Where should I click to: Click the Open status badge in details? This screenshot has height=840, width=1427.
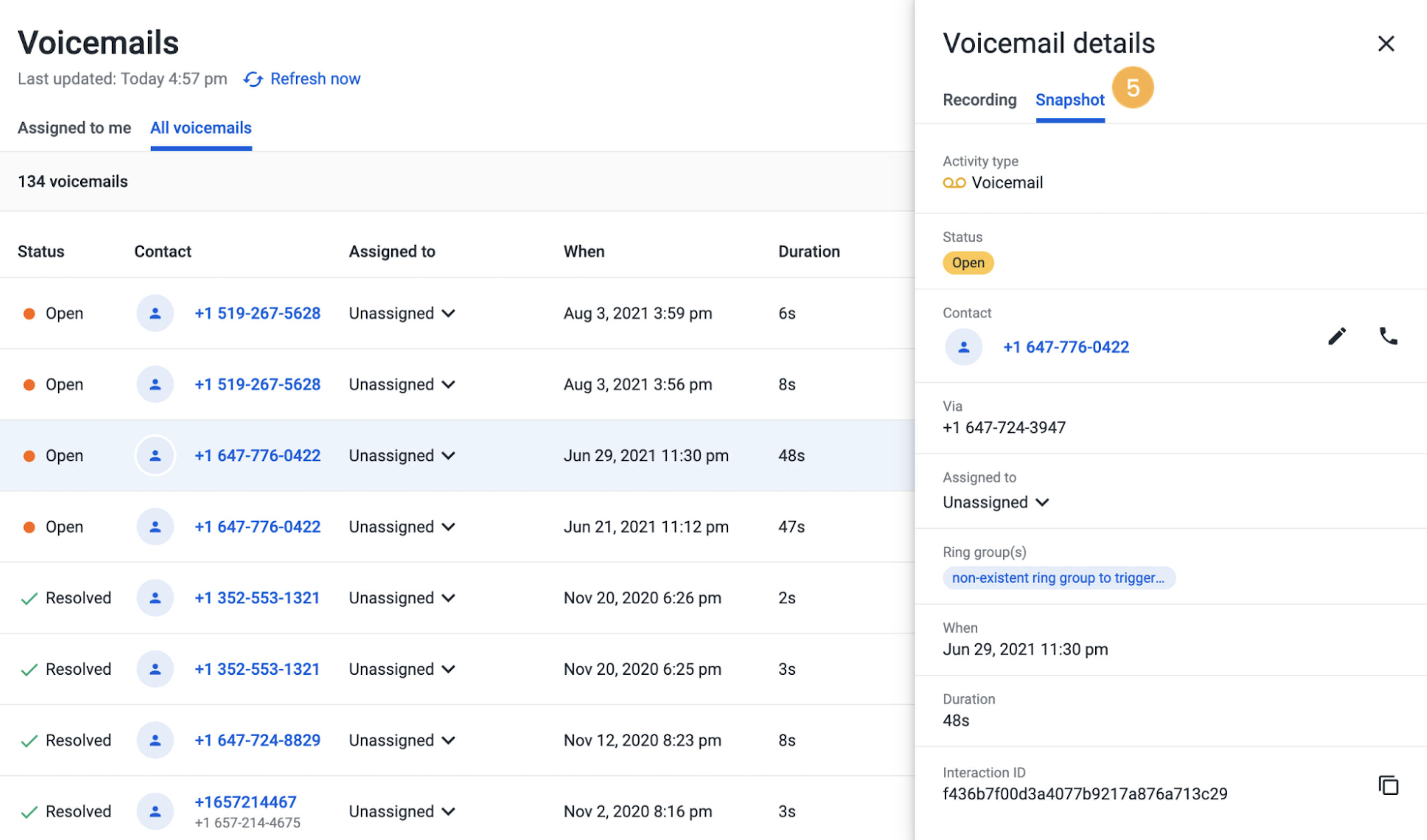click(x=968, y=263)
